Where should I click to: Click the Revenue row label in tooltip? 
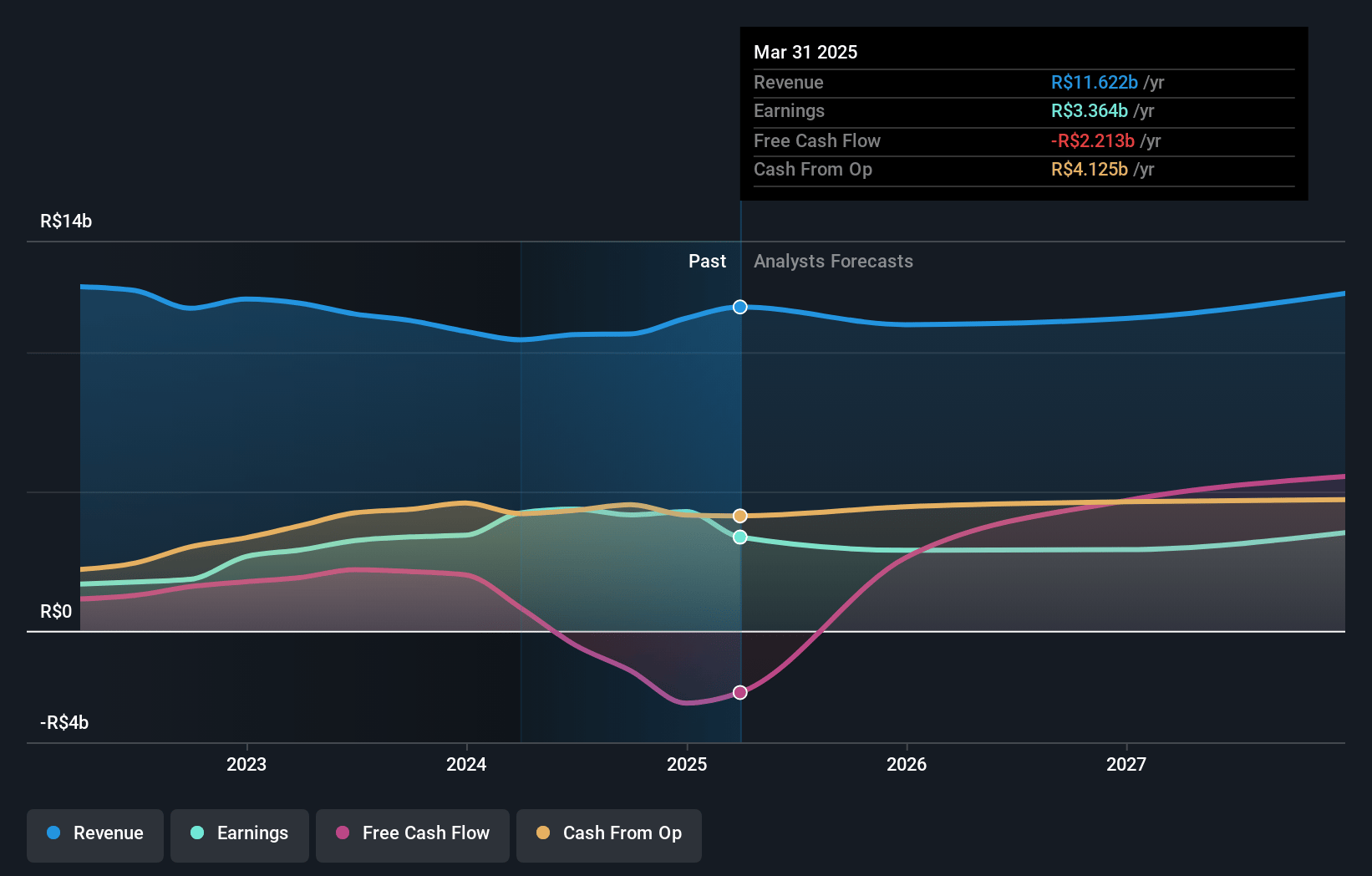click(x=788, y=82)
